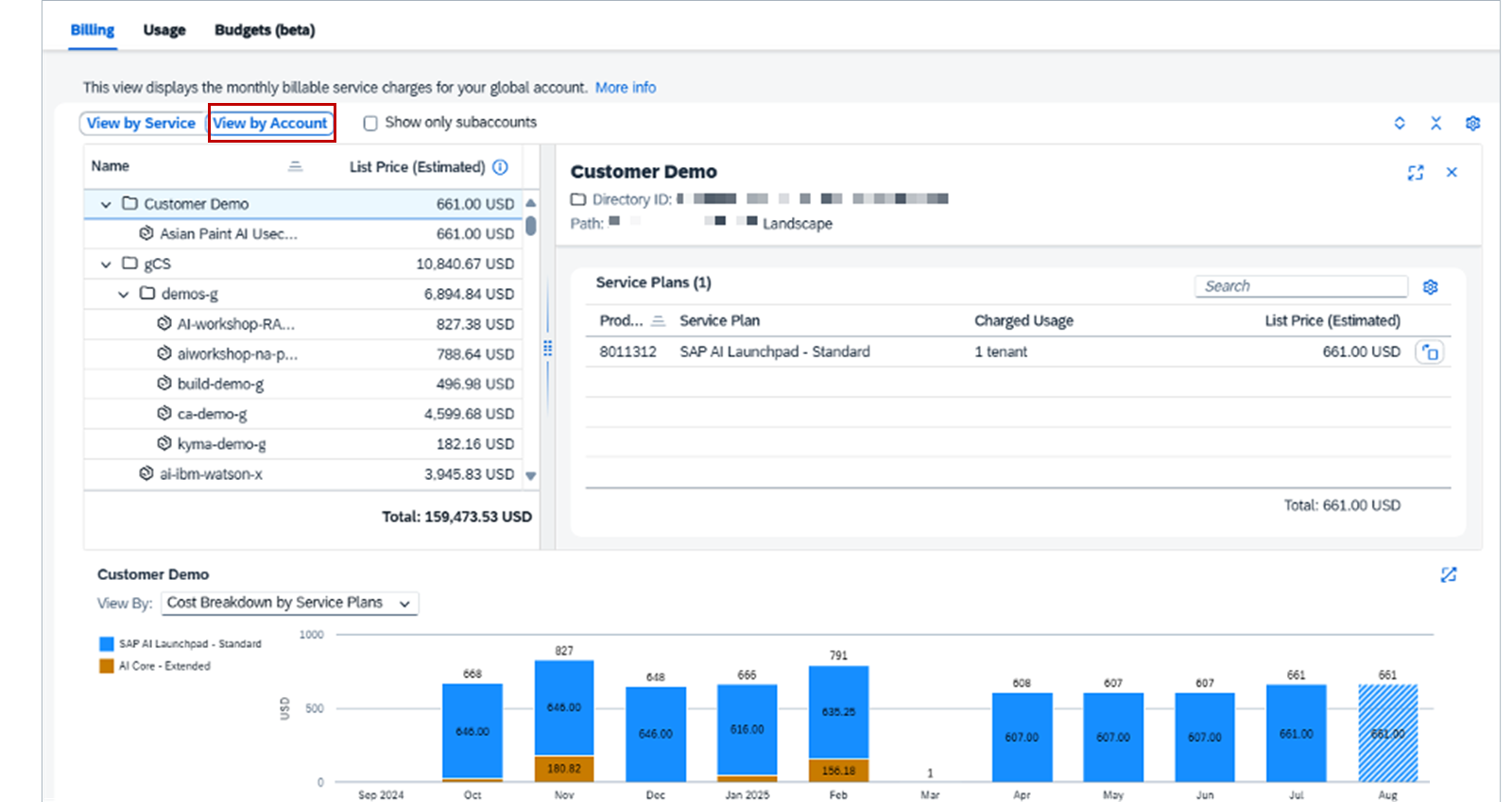Viewport: 1512px width, 802px height.
Task: Click the Nov orange segment labeled 180.82
Action: pos(564,769)
